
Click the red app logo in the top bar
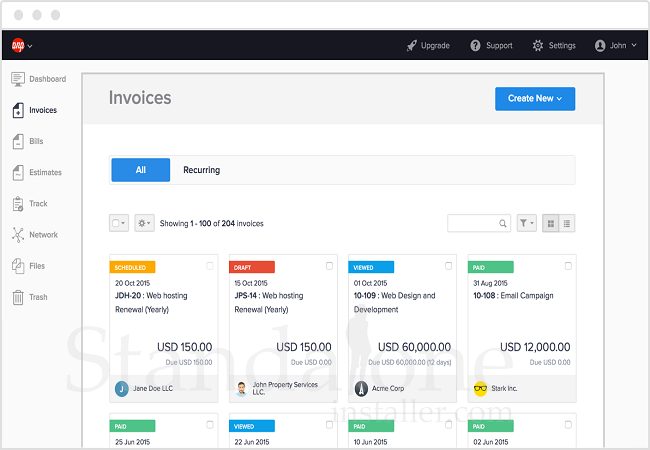click(x=18, y=45)
